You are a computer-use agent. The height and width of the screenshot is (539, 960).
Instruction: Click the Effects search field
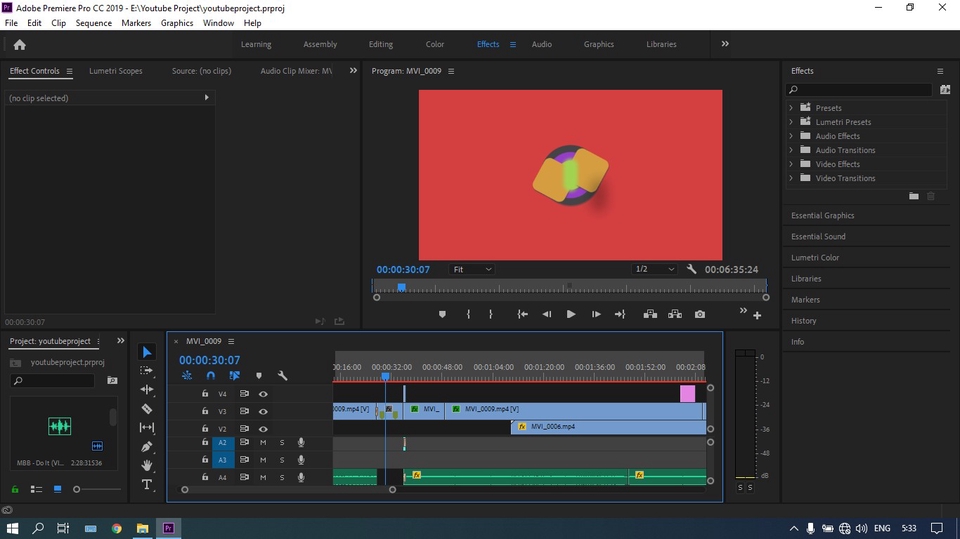859,89
